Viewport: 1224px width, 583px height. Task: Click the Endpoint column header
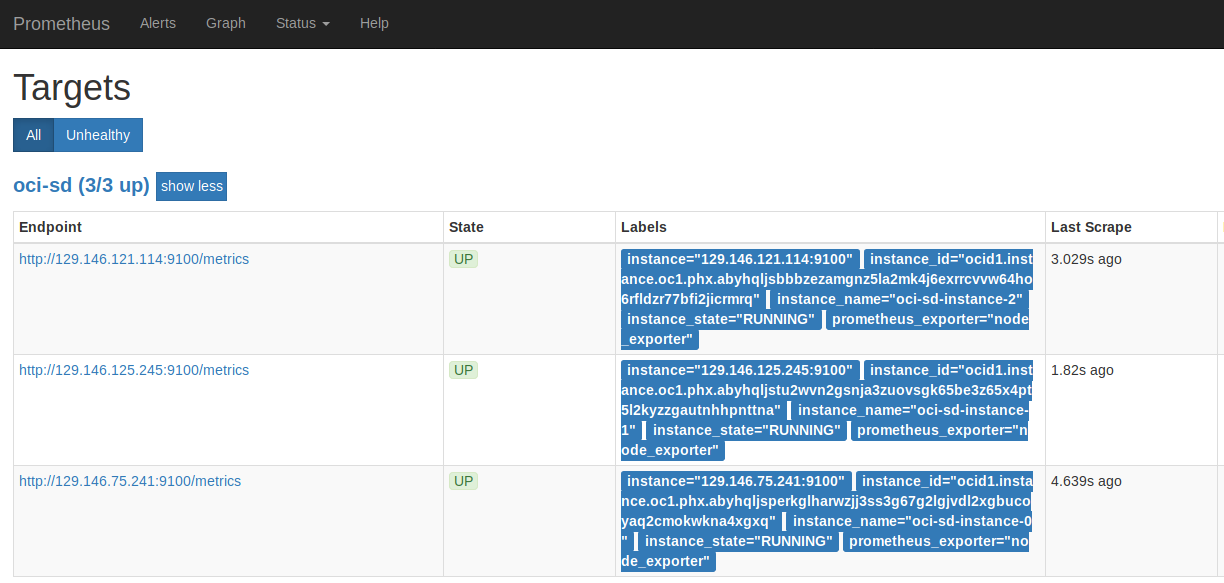[x=50, y=227]
